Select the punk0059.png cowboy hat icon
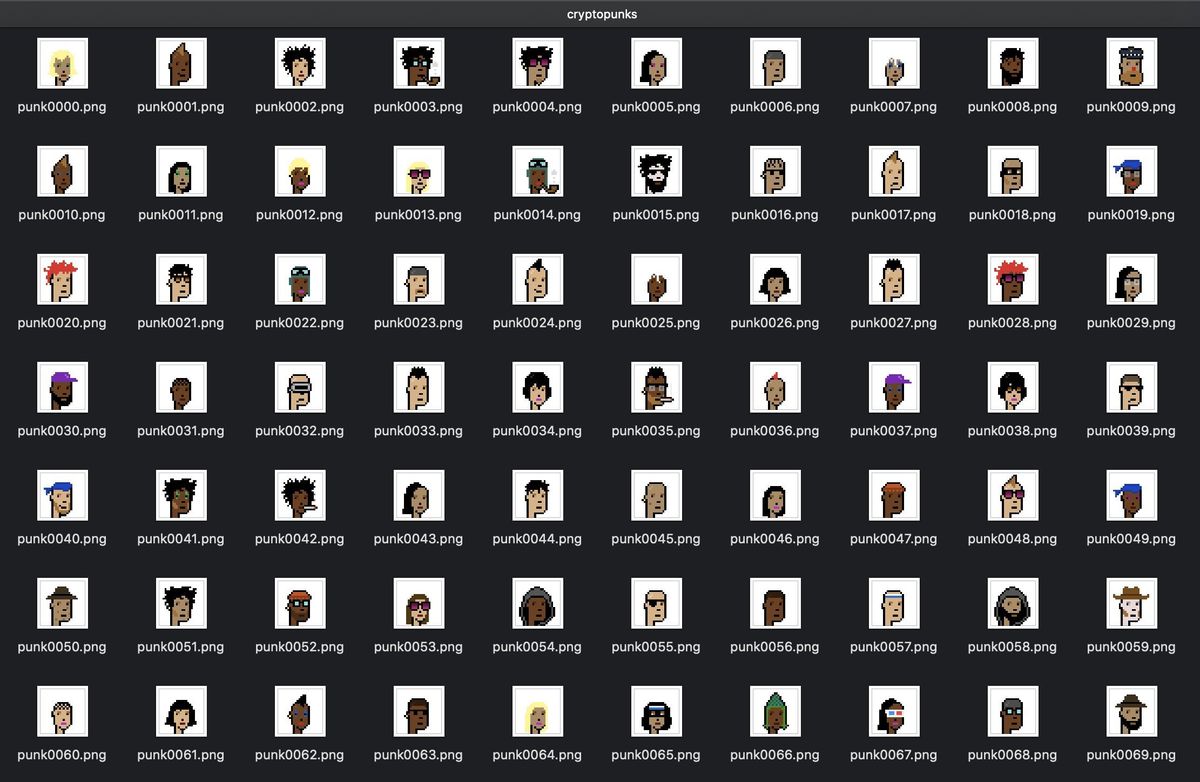This screenshot has width=1200, height=782. click(1132, 603)
